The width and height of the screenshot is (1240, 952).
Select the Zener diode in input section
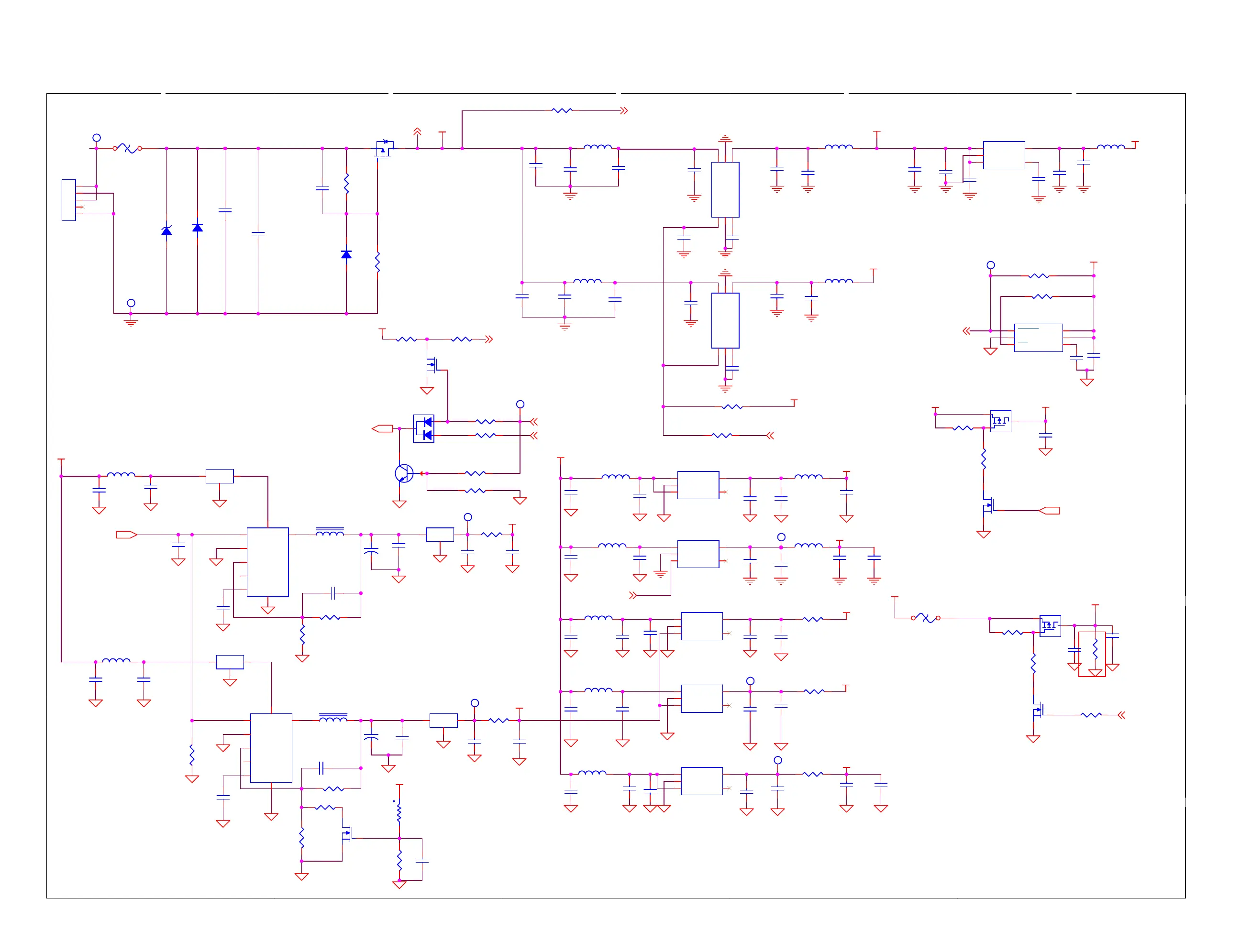[166, 230]
